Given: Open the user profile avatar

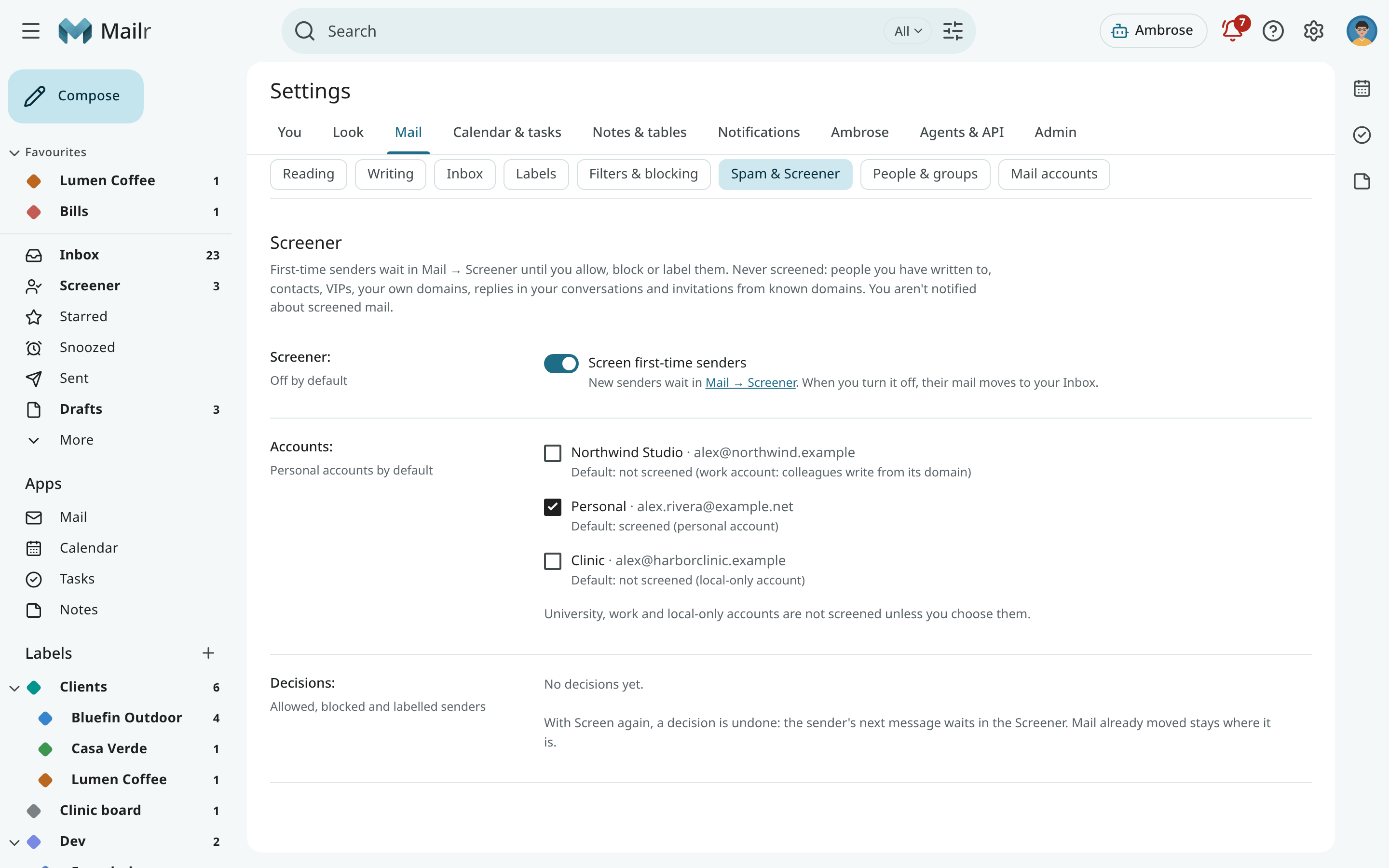Looking at the screenshot, I should point(1362,31).
